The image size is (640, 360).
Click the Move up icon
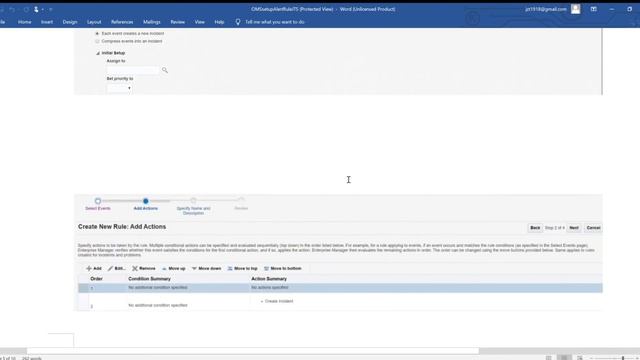point(164,269)
